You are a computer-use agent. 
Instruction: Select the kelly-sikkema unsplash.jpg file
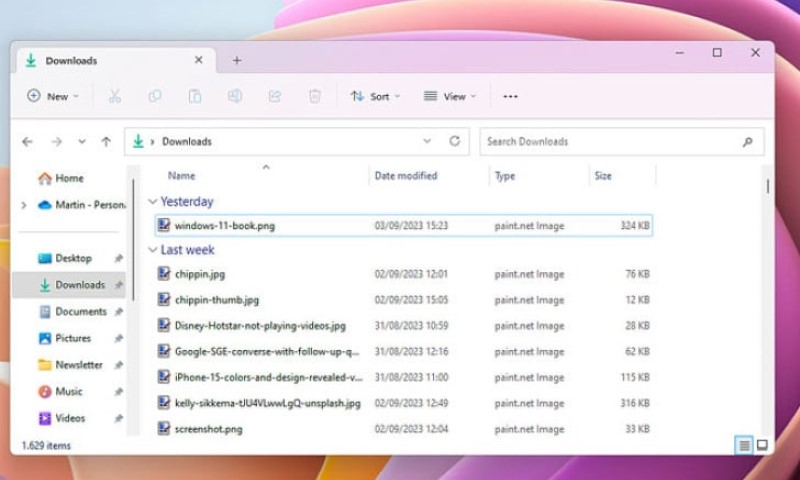coord(403,403)
